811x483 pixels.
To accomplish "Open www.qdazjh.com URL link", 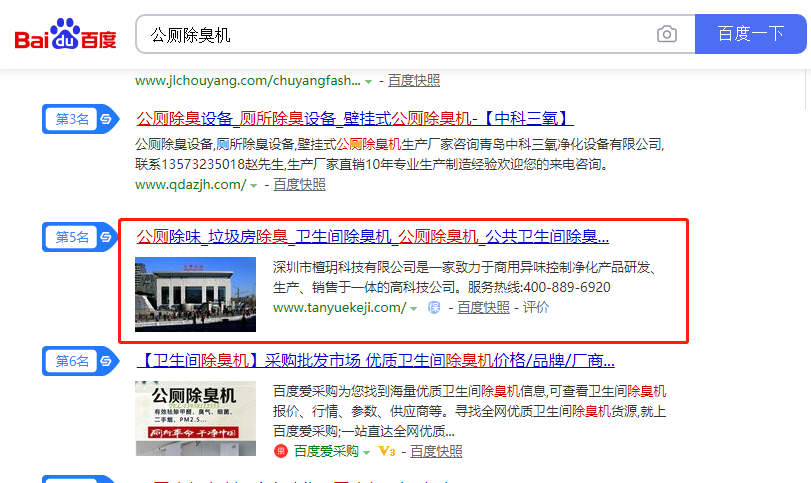I will pyautogui.click(x=191, y=185).
